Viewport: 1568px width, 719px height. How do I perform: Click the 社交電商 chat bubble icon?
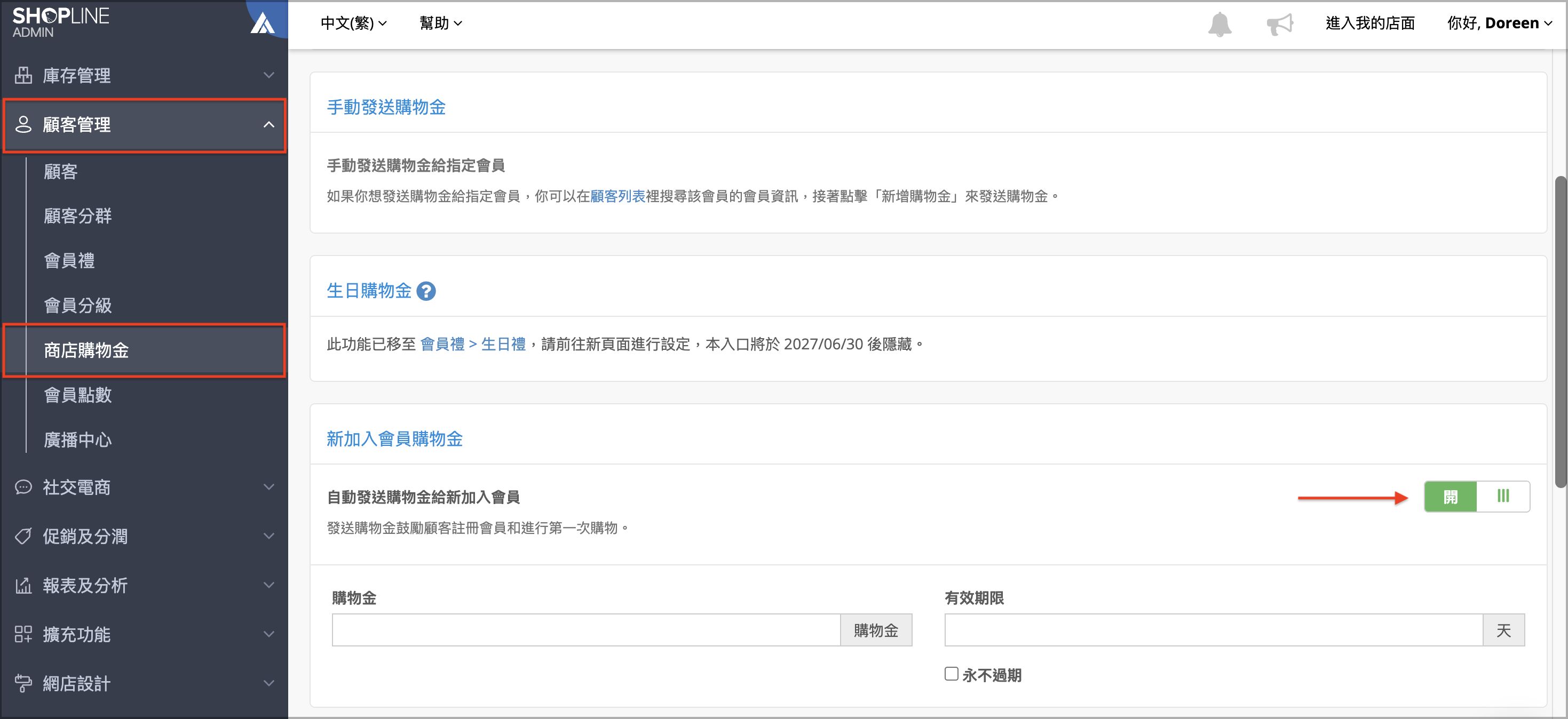(23, 487)
